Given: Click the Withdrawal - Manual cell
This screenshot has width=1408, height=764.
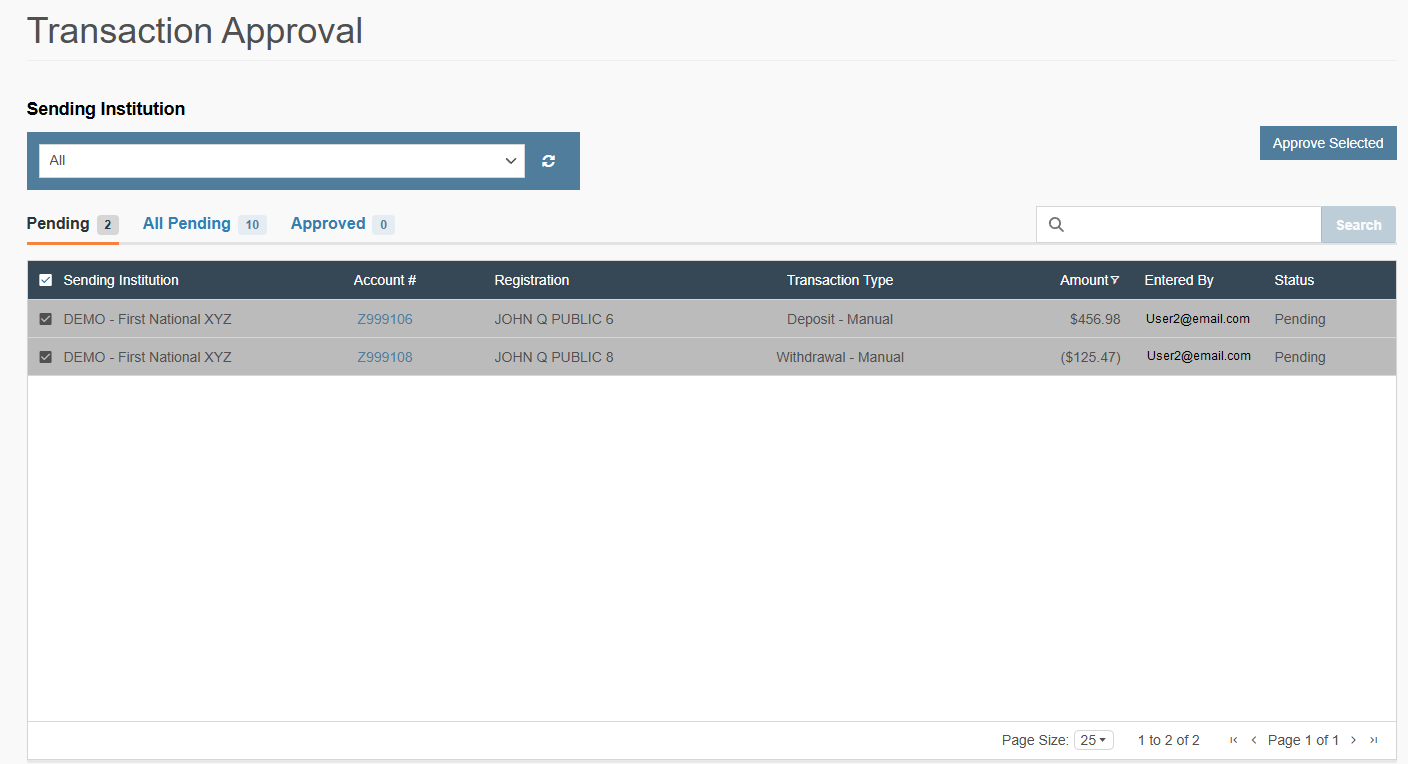Looking at the screenshot, I should (840, 357).
